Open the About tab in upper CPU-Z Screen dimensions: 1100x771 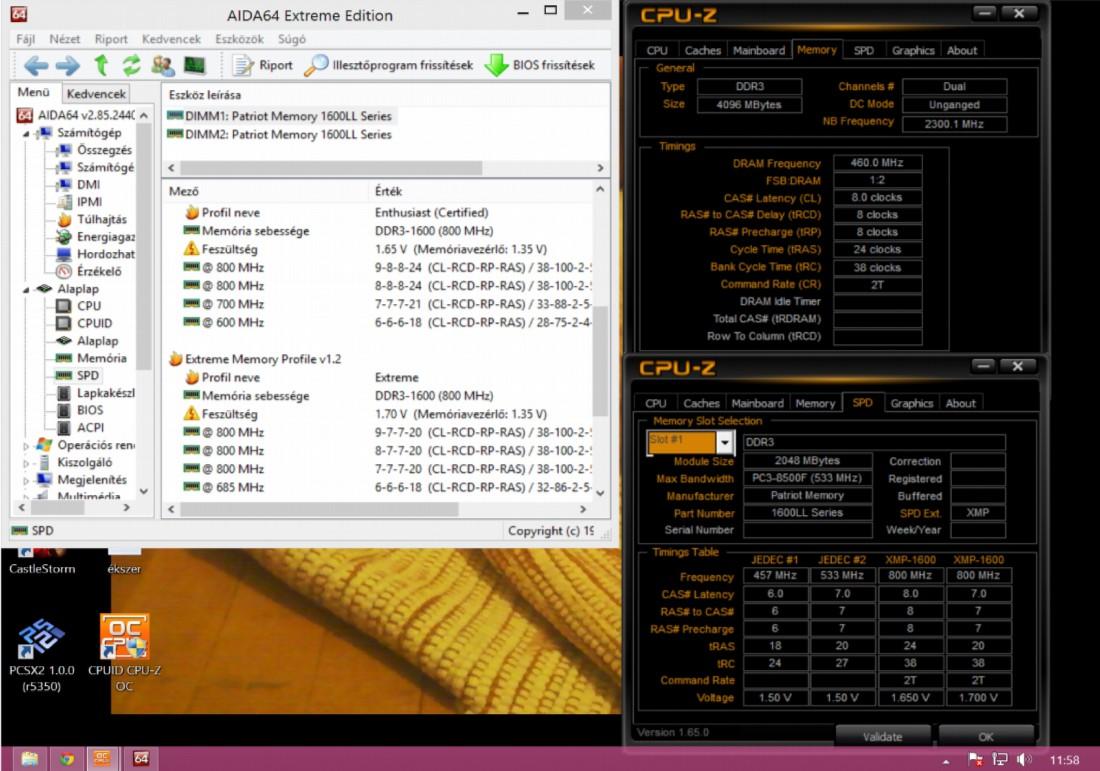tap(962, 51)
